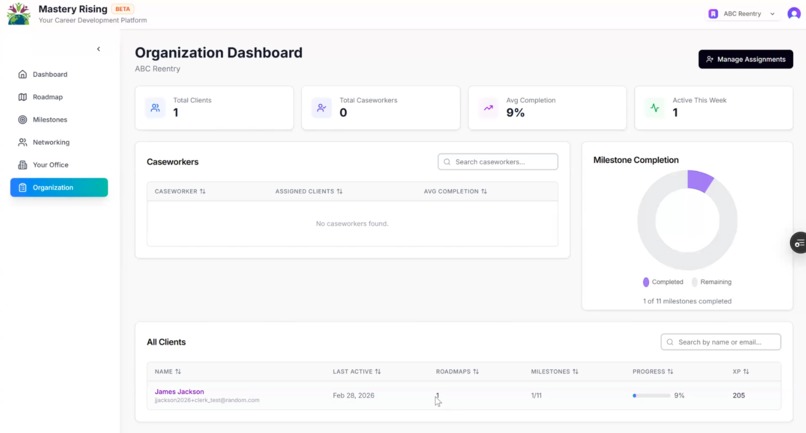Open the James Jackson client link
This screenshot has width=806, height=433.
179,391
